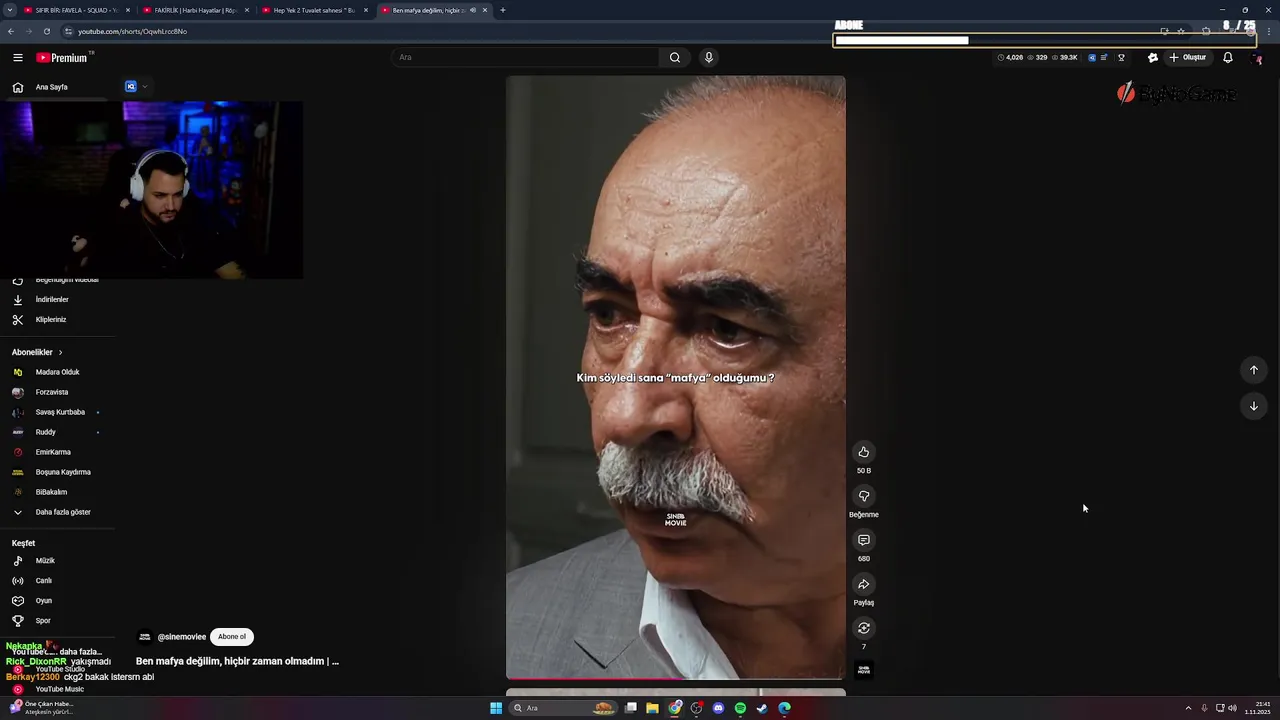Viewport: 1280px width, 720px height.
Task: Open the Madara Olduk subscription channel
Action: click(x=57, y=372)
